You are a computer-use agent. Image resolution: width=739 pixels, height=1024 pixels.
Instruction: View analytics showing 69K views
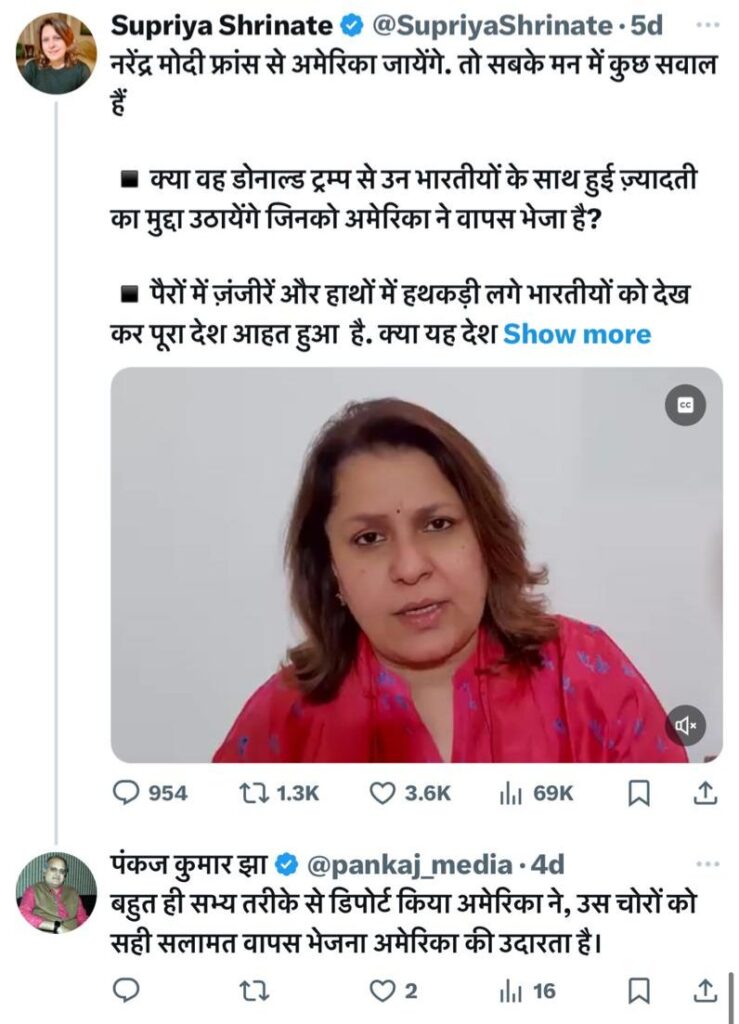pos(536,793)
